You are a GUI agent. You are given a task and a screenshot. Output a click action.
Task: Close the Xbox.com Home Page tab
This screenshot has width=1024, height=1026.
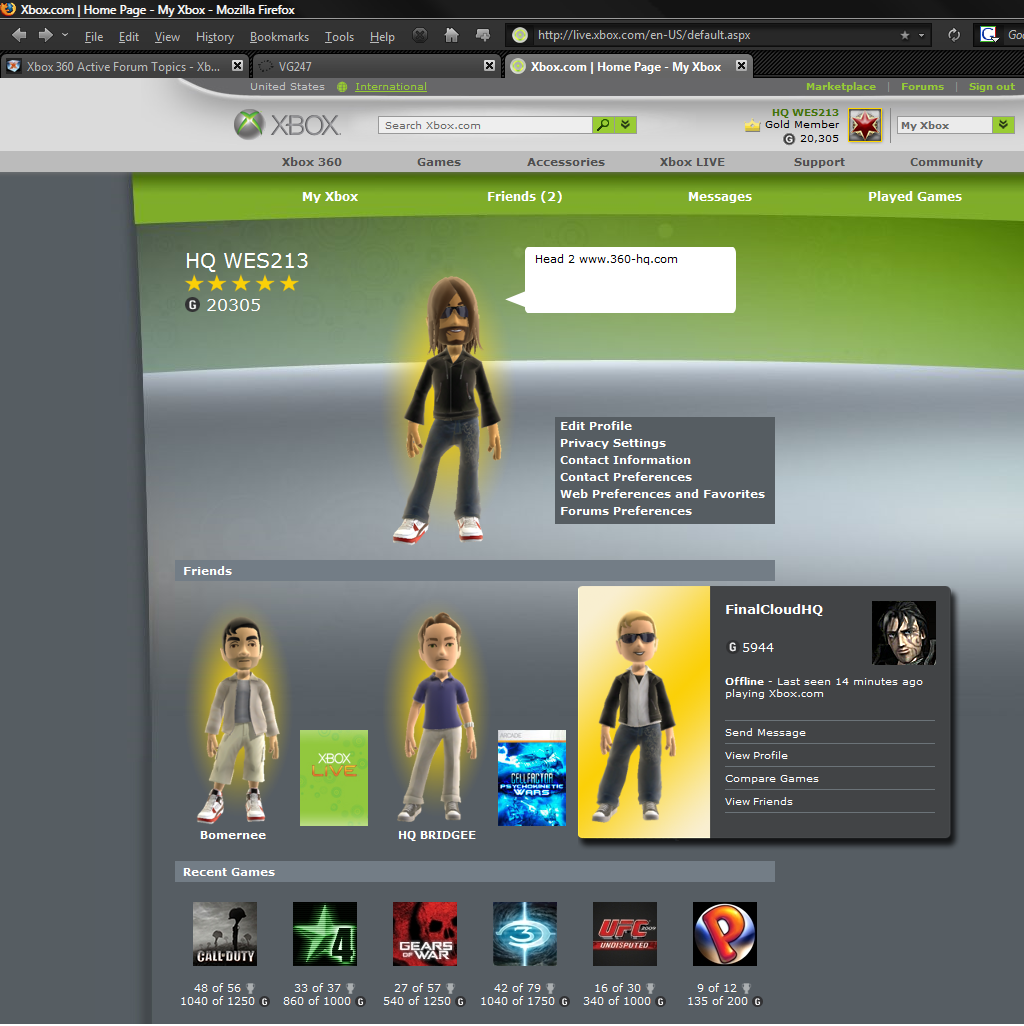click(x=741, y=65)
